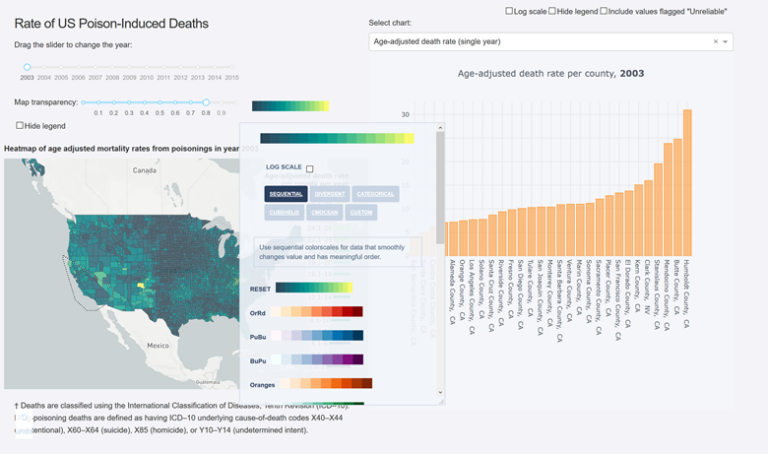Toggle LOG SCALE in the colorscale picker
768x454 pixels.
click(310, 168)
